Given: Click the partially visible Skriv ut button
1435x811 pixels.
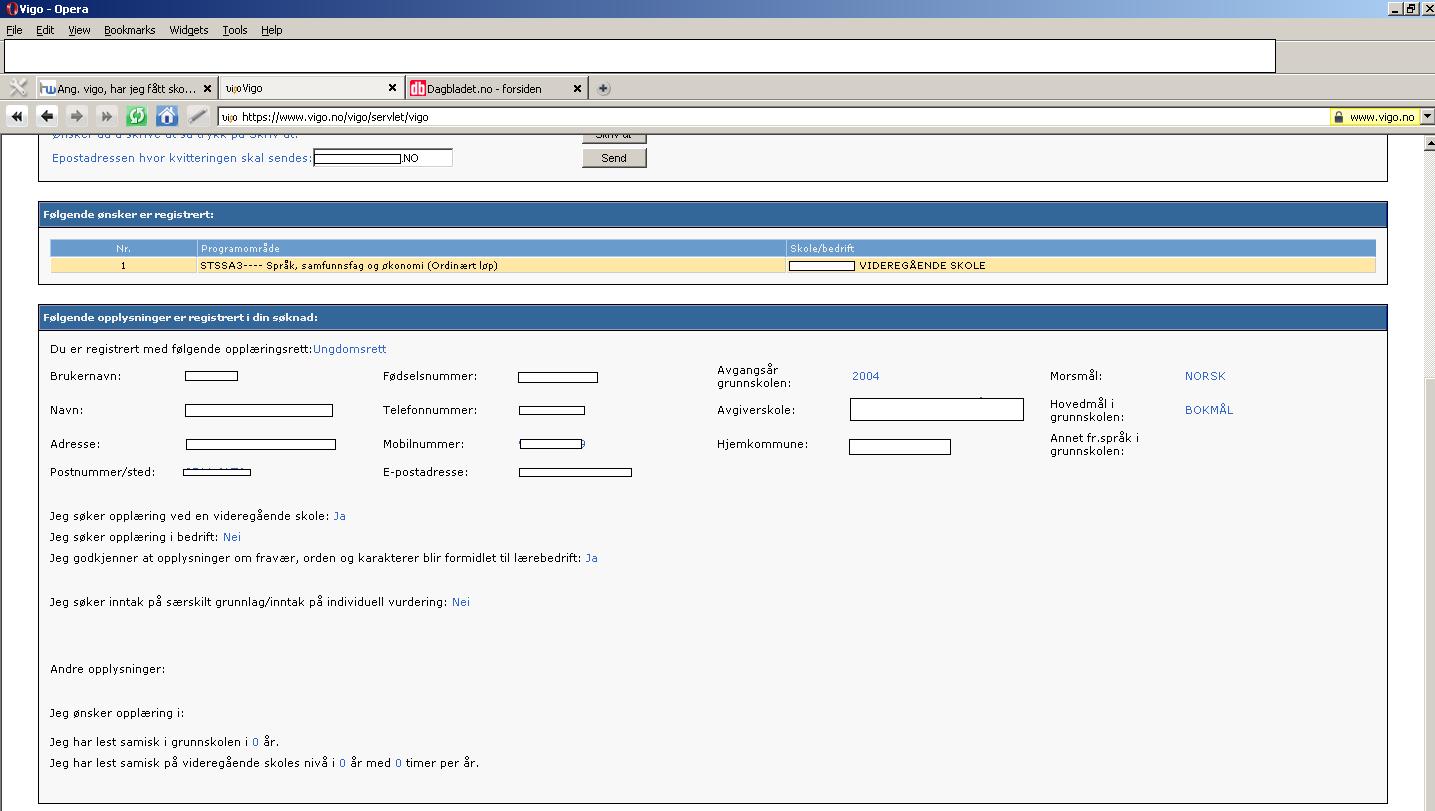Looking at the screenshot, I should click(x=614, y=137).
